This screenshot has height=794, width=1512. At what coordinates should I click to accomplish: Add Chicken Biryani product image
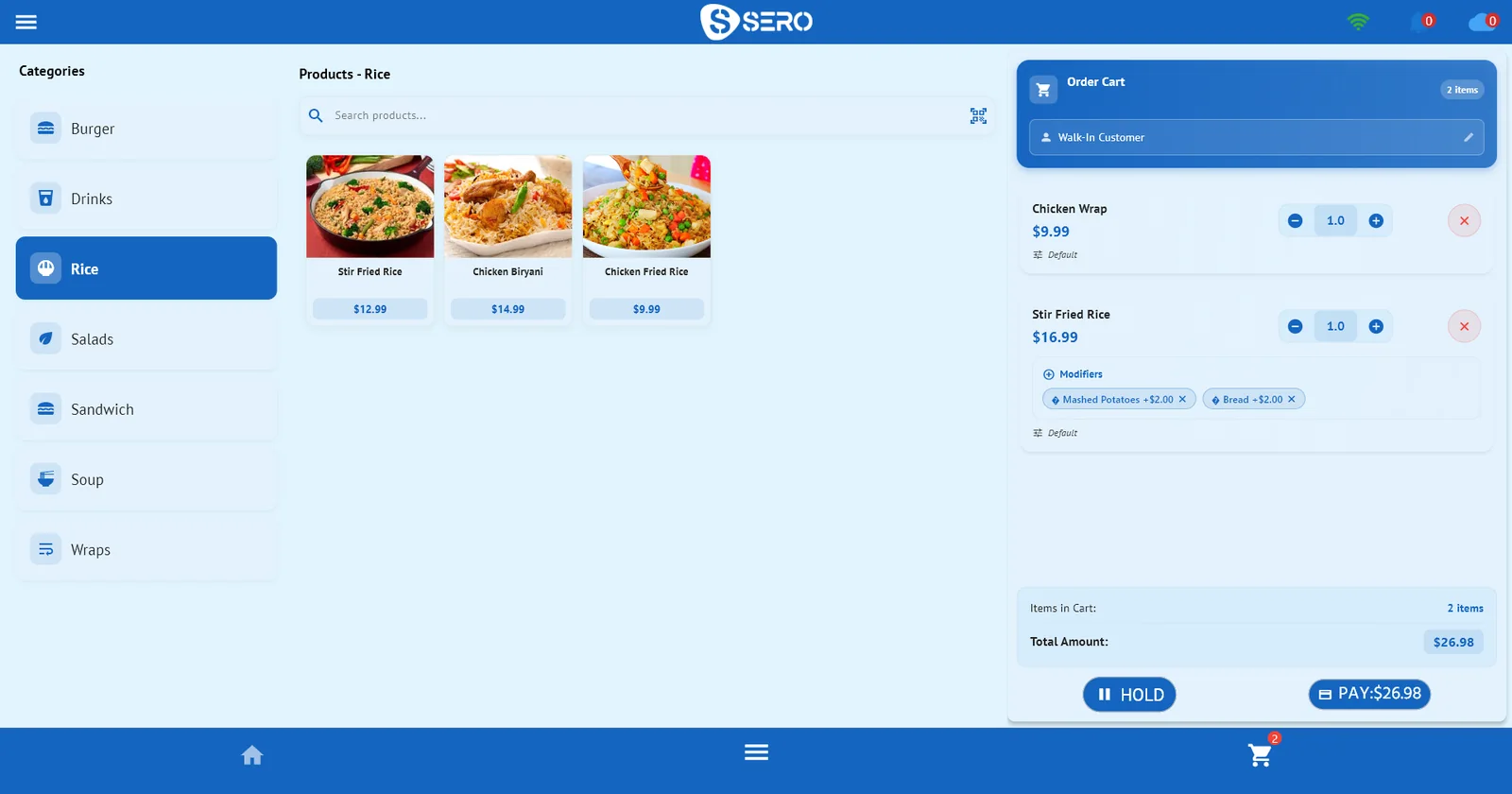tap(508, 207)
